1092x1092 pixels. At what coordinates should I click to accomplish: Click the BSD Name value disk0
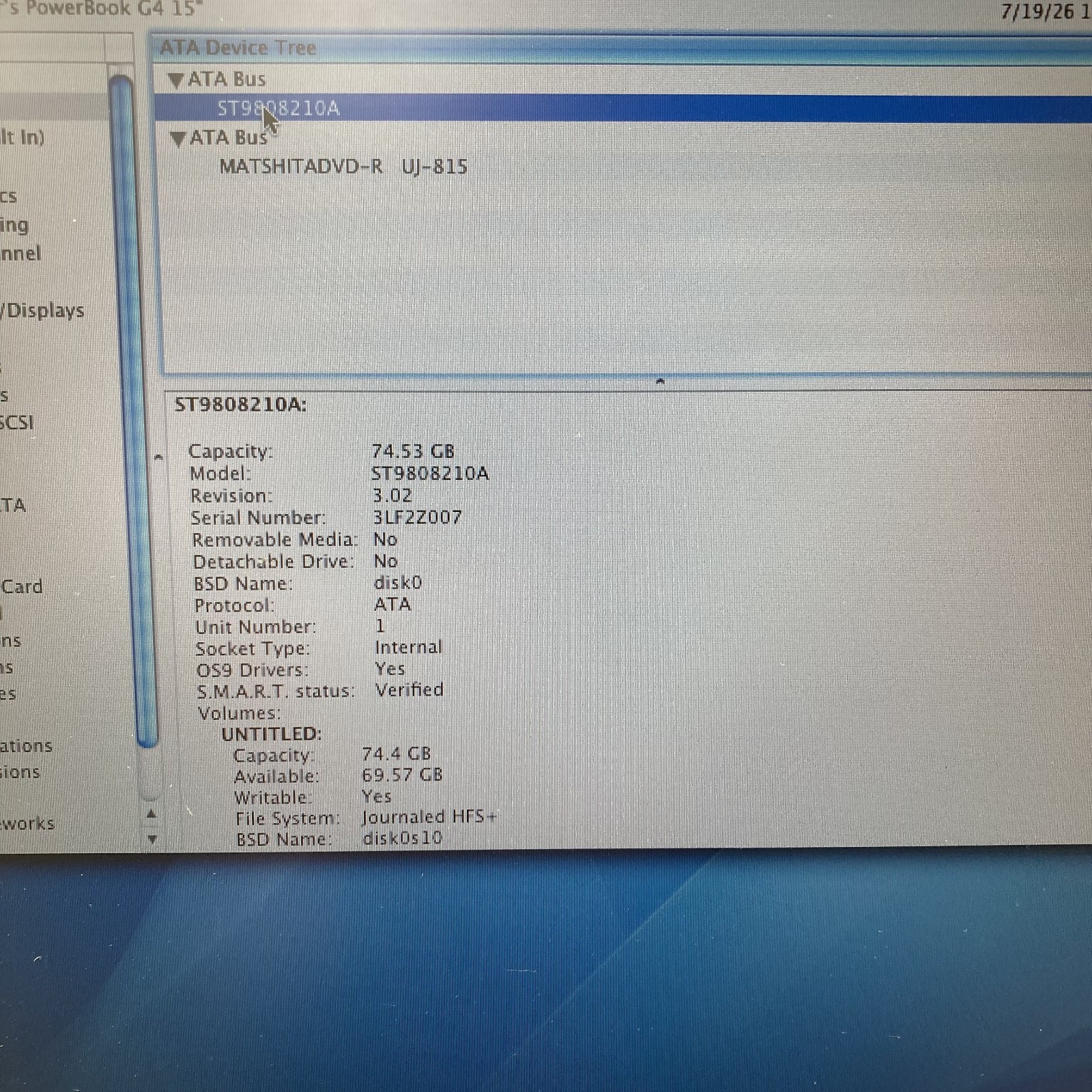pyautogui.click(x=398, y=583)
